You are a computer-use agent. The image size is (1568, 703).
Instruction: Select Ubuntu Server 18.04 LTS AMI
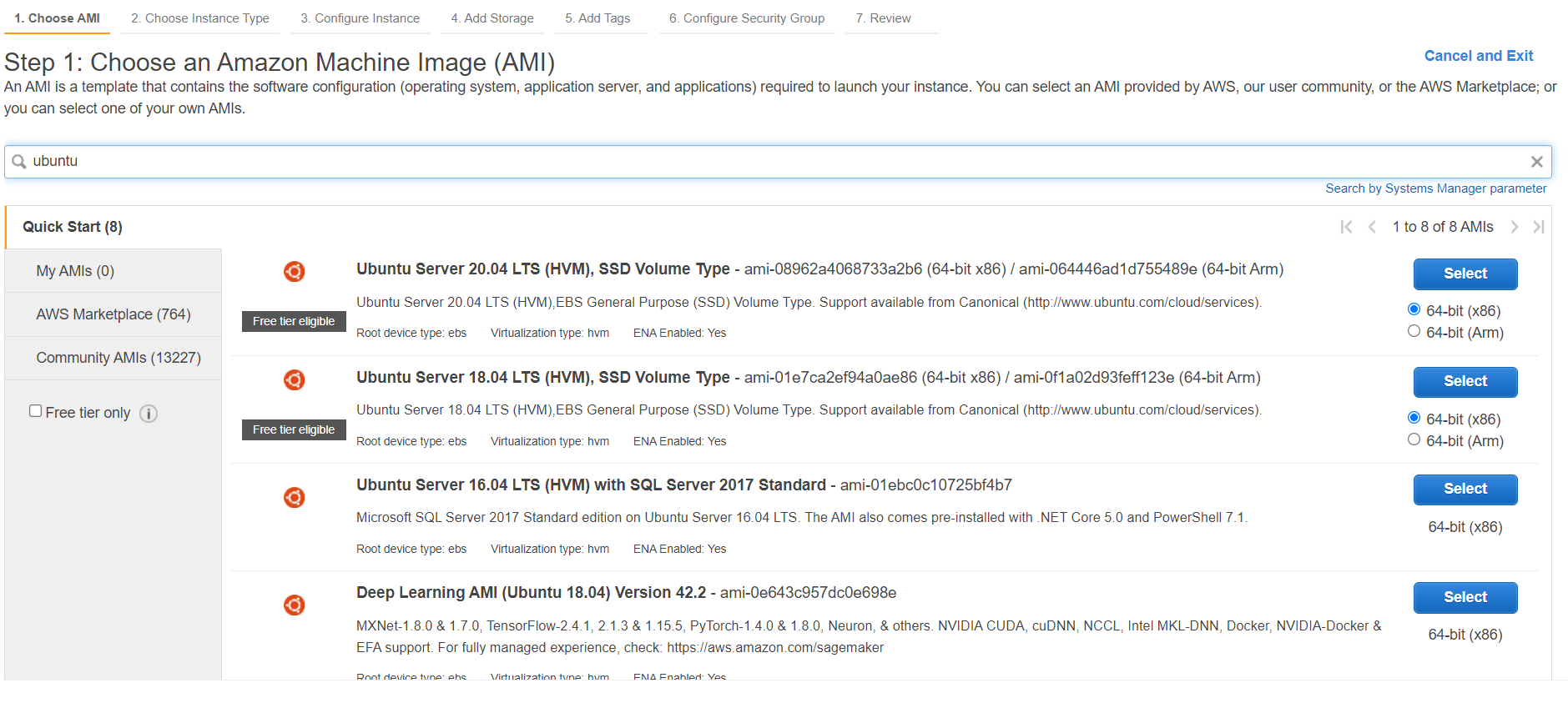(1465, 381)
